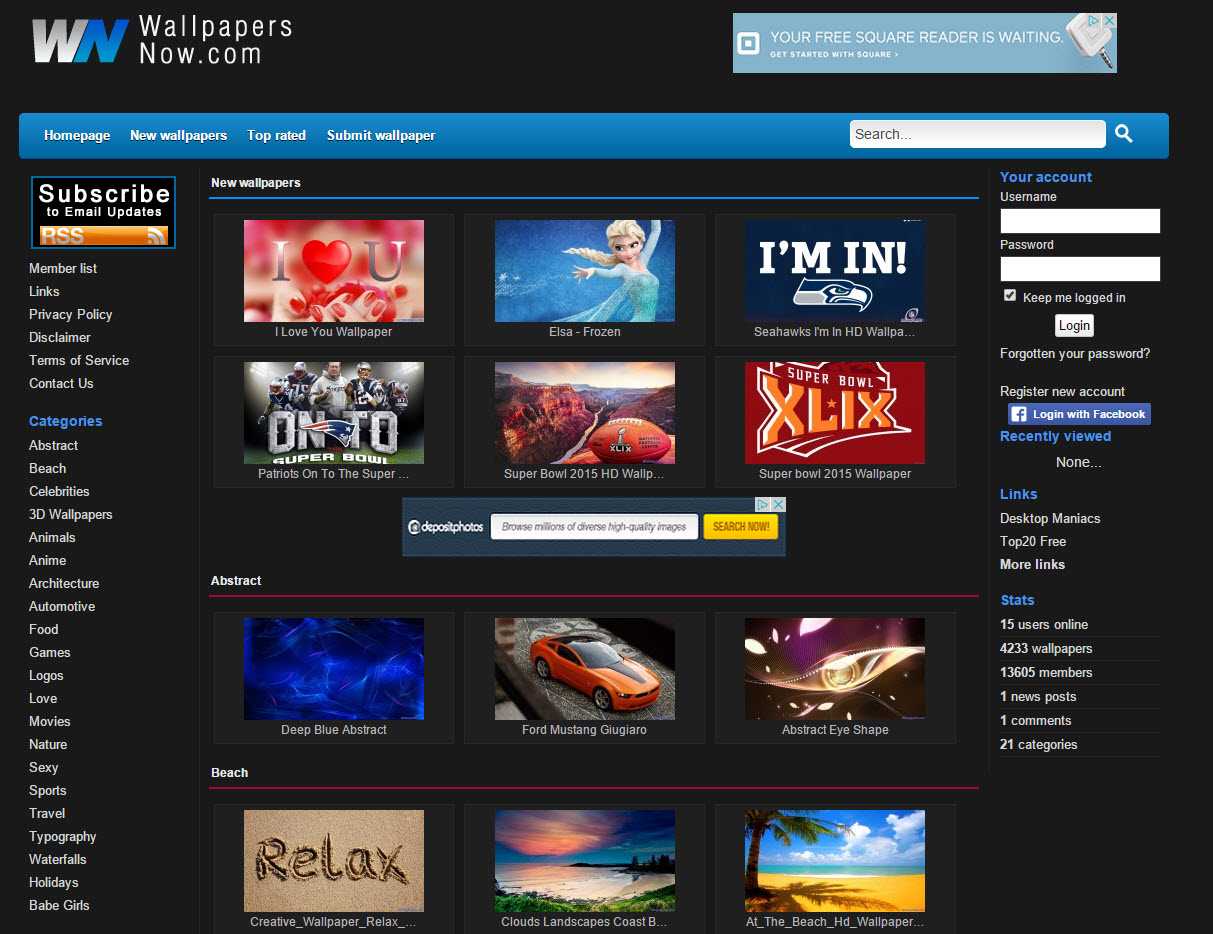The width and height of the screenshot is (1213, 934).
Task: Open the Desktop Maniacs link
Action: point(1050,519)
